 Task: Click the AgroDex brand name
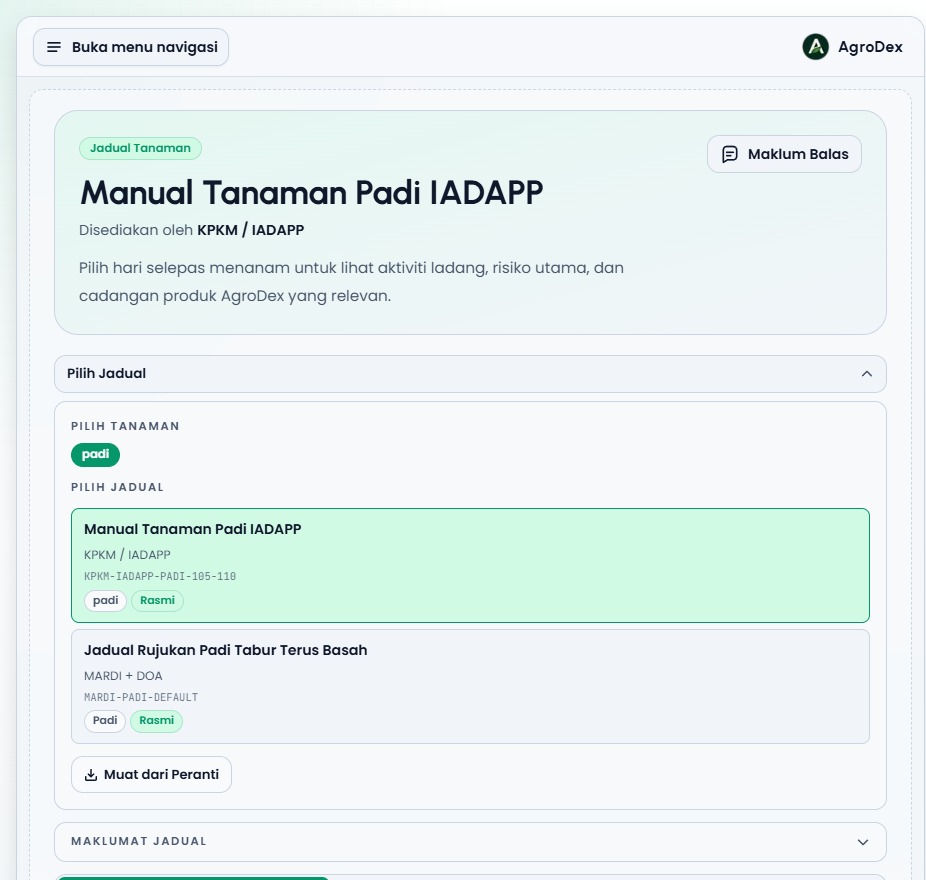pyautogui.click(x=870, y=47)
